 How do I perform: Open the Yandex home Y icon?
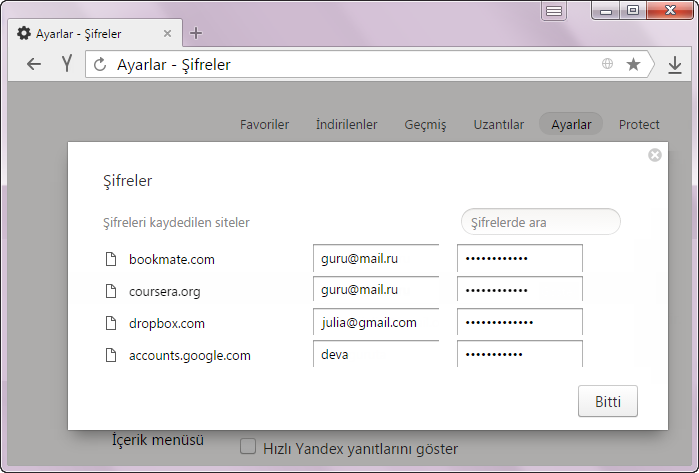67,64
